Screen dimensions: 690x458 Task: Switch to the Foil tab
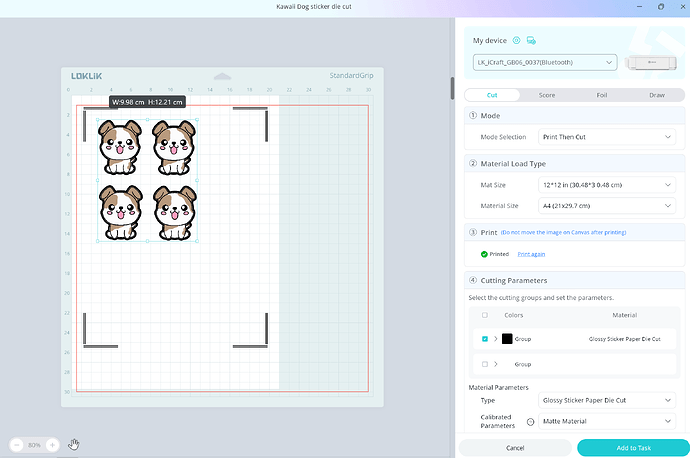coord(601,95)
